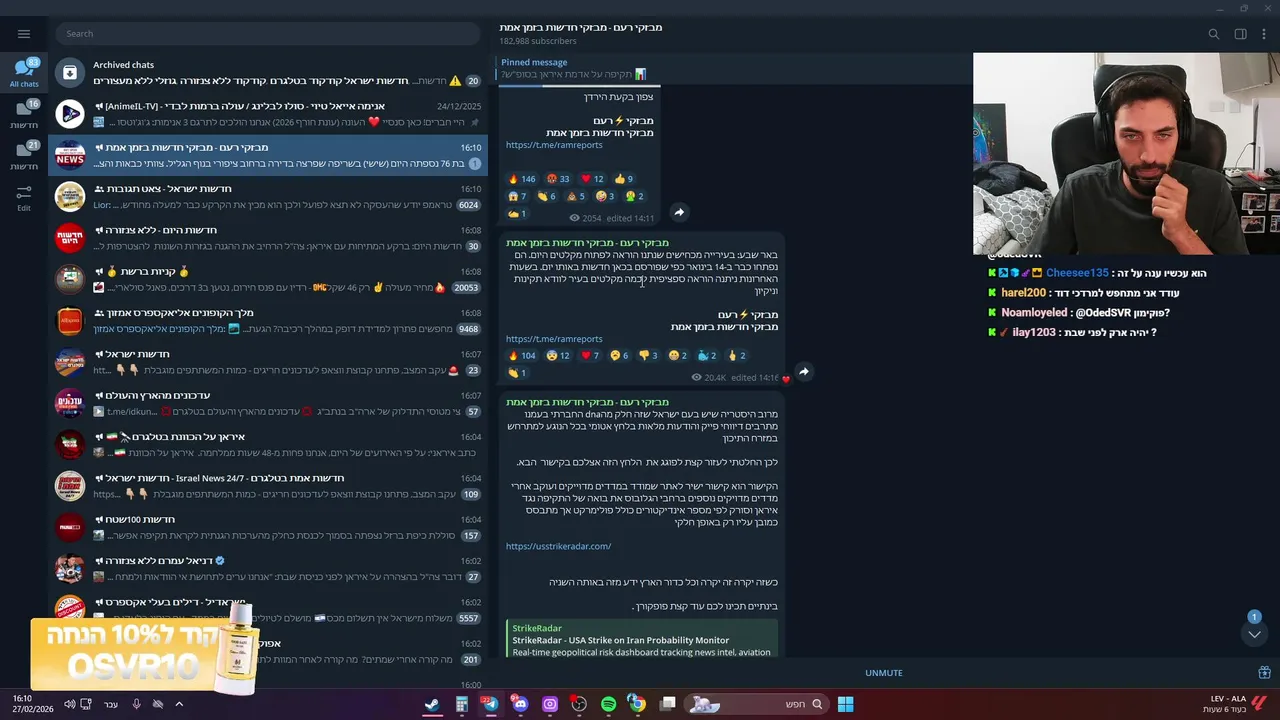Open the Archived chats row
The image size is (1280, 720).
coord(268,72)
